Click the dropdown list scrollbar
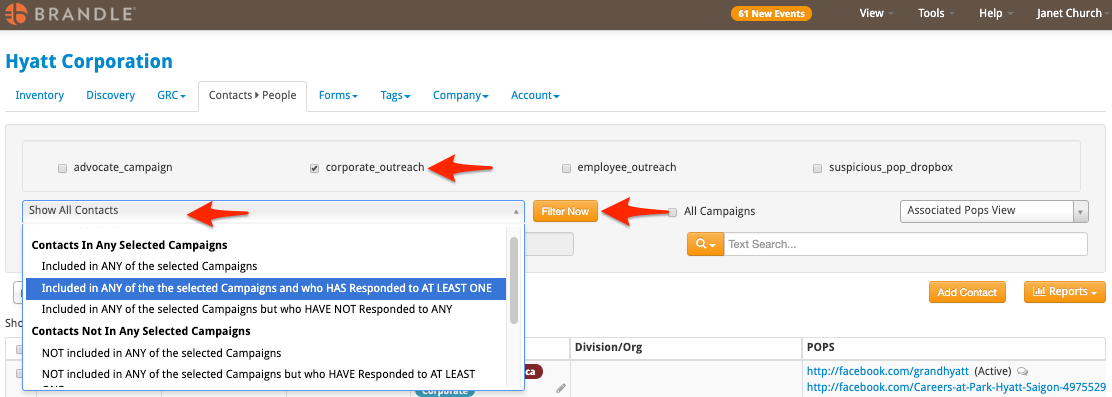1112x397 pixels. (514, 280)
